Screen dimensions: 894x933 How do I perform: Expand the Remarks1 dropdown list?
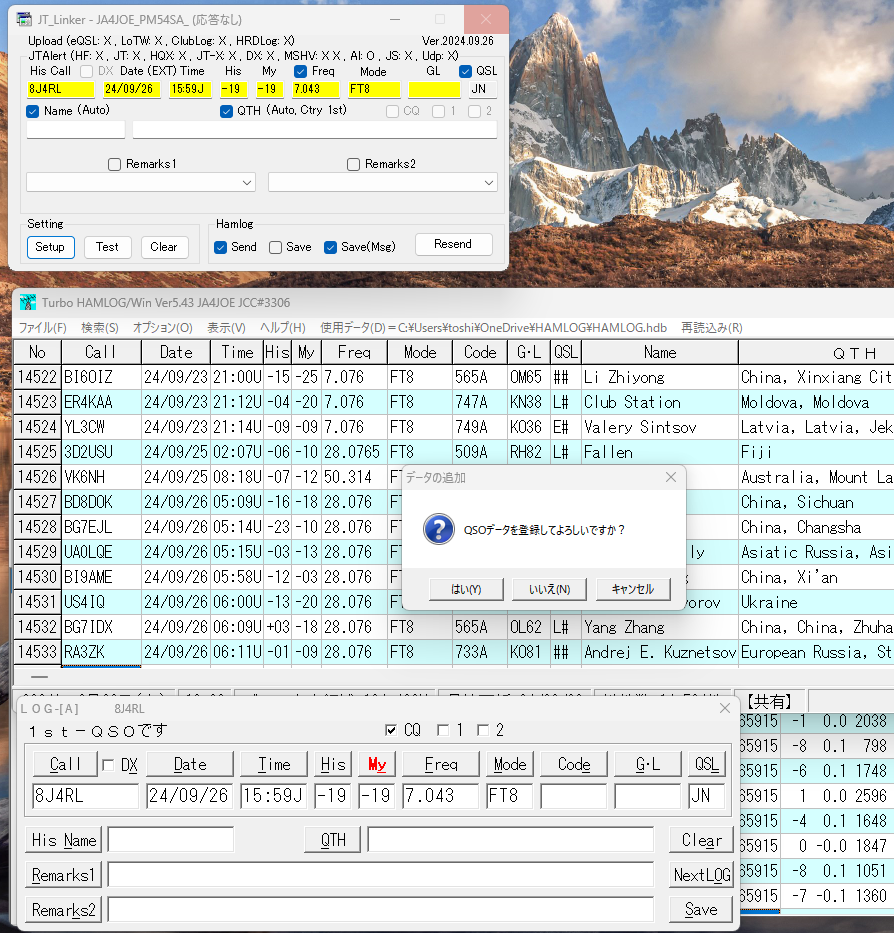pyautogui.click(x=247, y=183)
